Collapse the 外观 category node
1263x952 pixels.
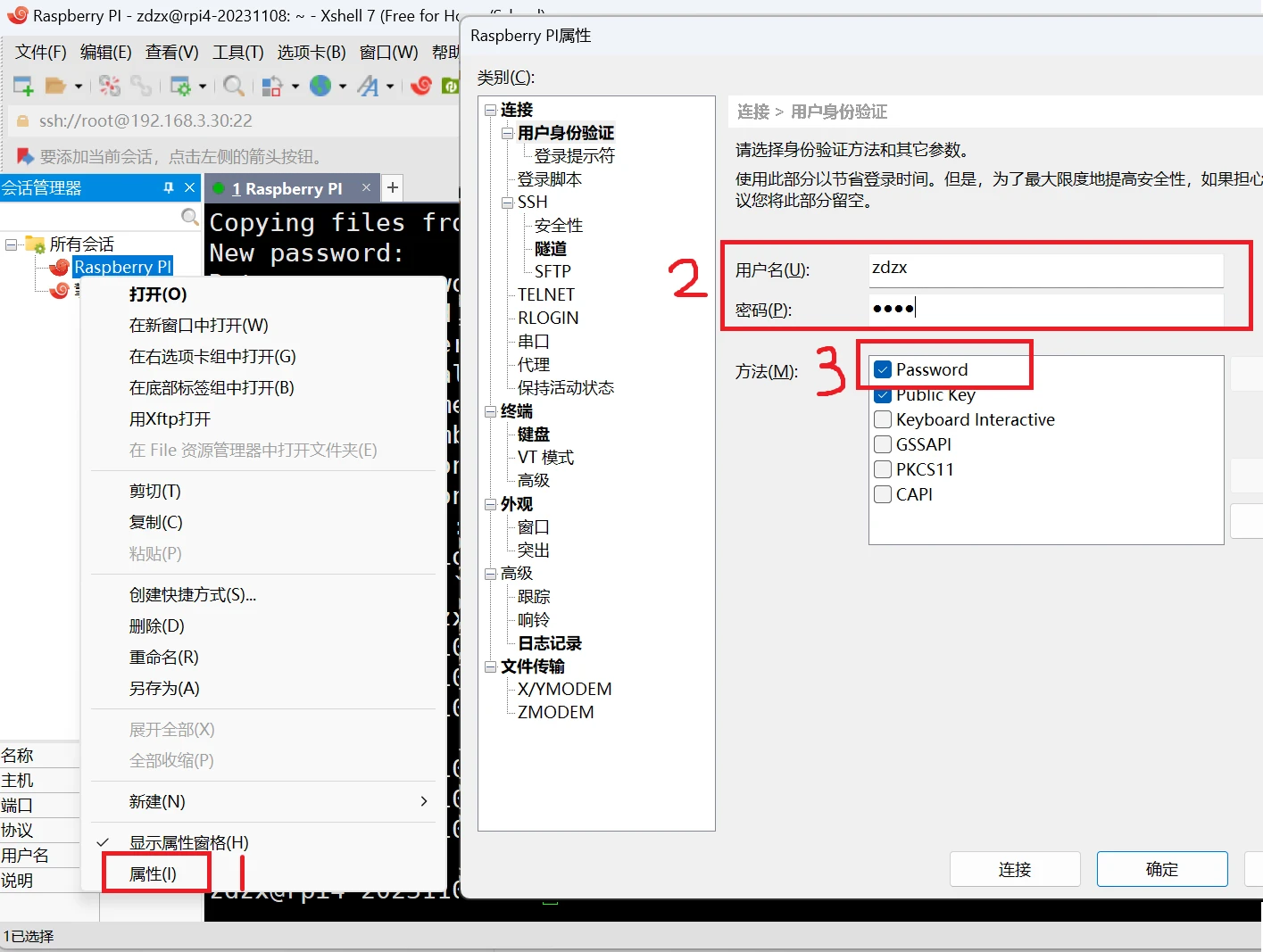pyautogui.click(x=490, y=504)
